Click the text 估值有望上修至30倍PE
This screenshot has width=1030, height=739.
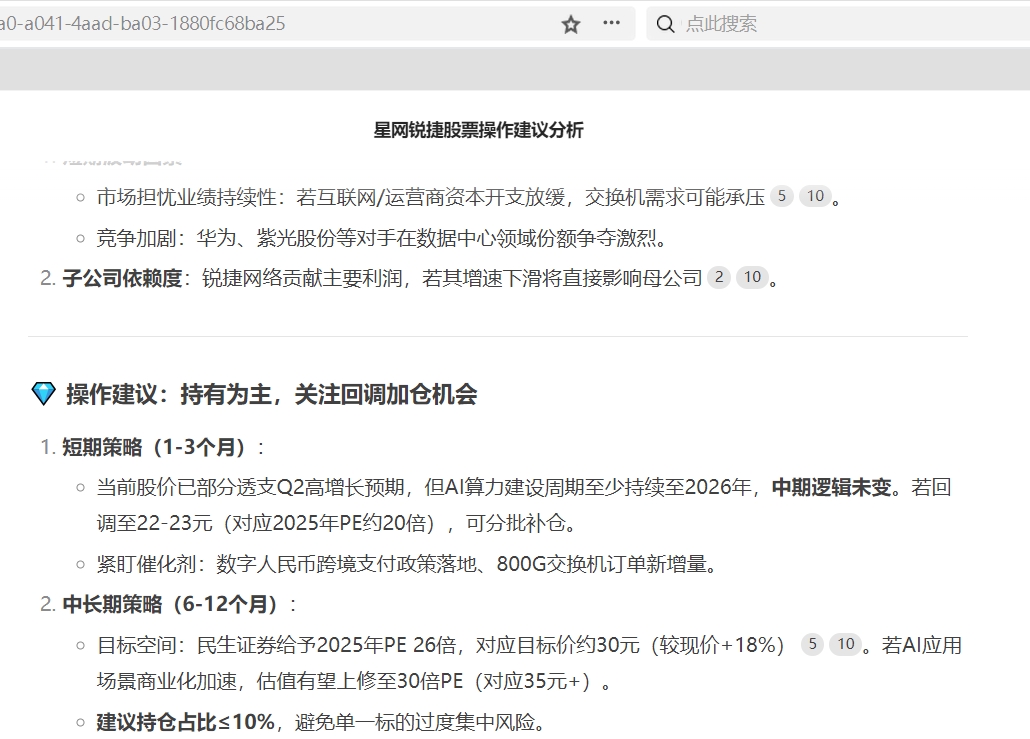(x=360, y=681)
